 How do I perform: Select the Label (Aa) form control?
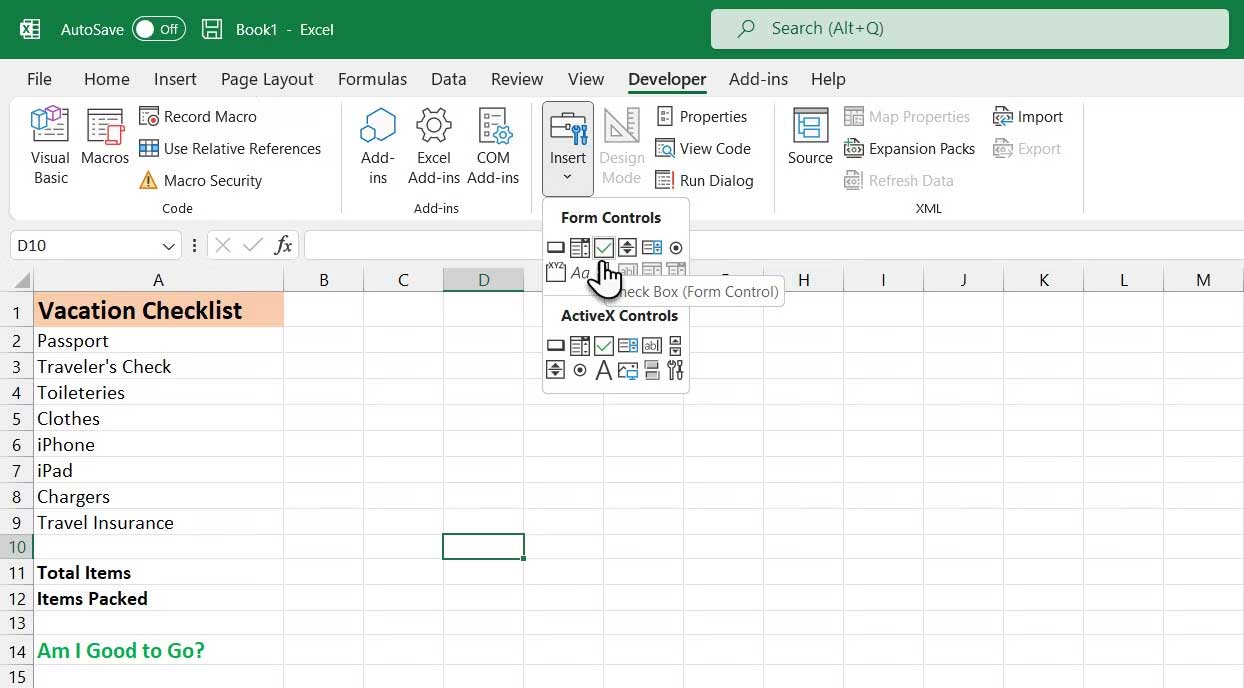(x=580, y=272)
